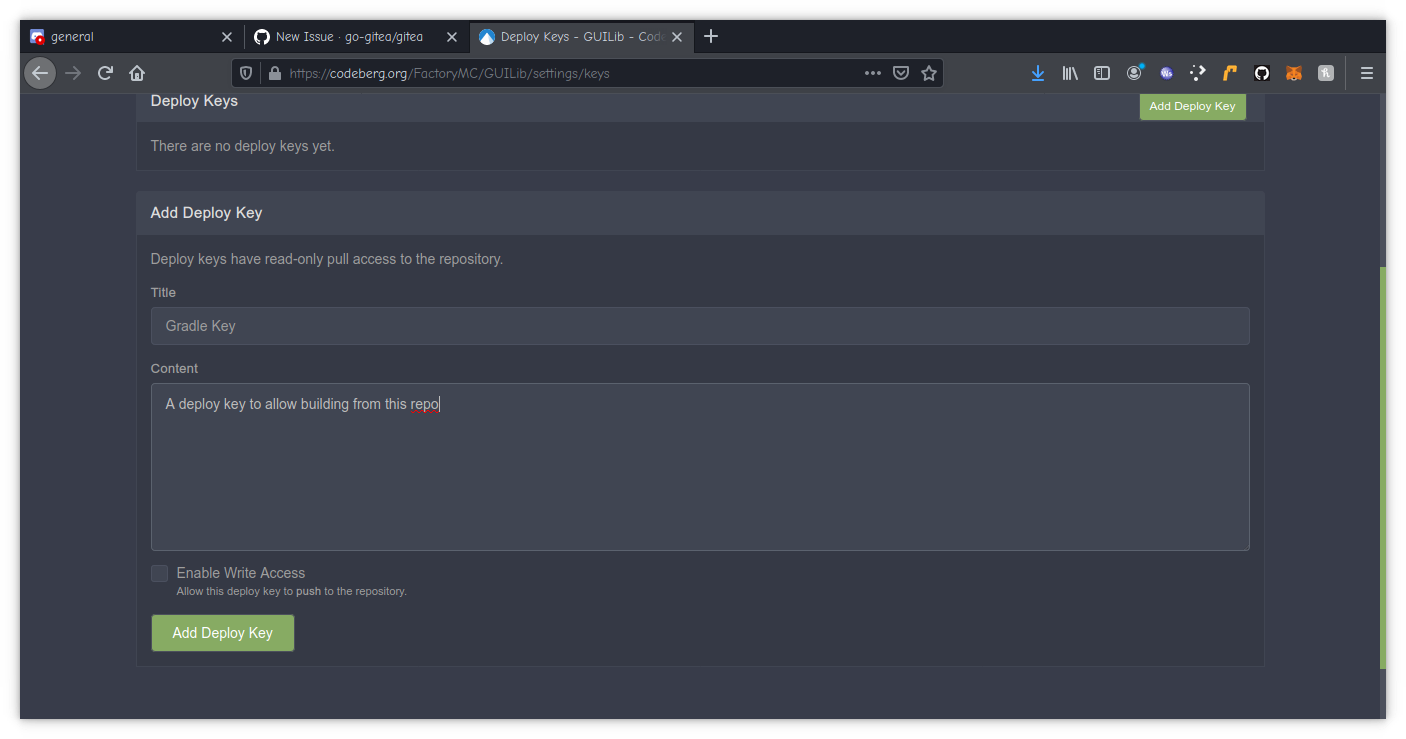Switch to the New Issue gitea tab

tap(345, 36)
